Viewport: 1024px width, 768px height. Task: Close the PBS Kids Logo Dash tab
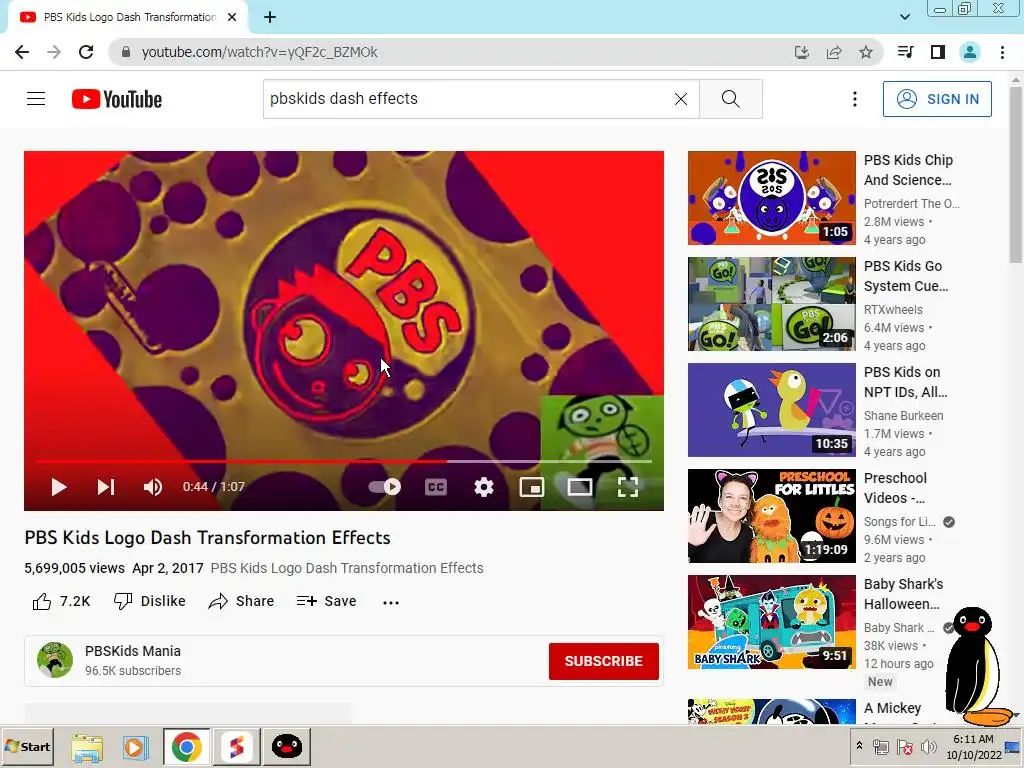[232, 18]
